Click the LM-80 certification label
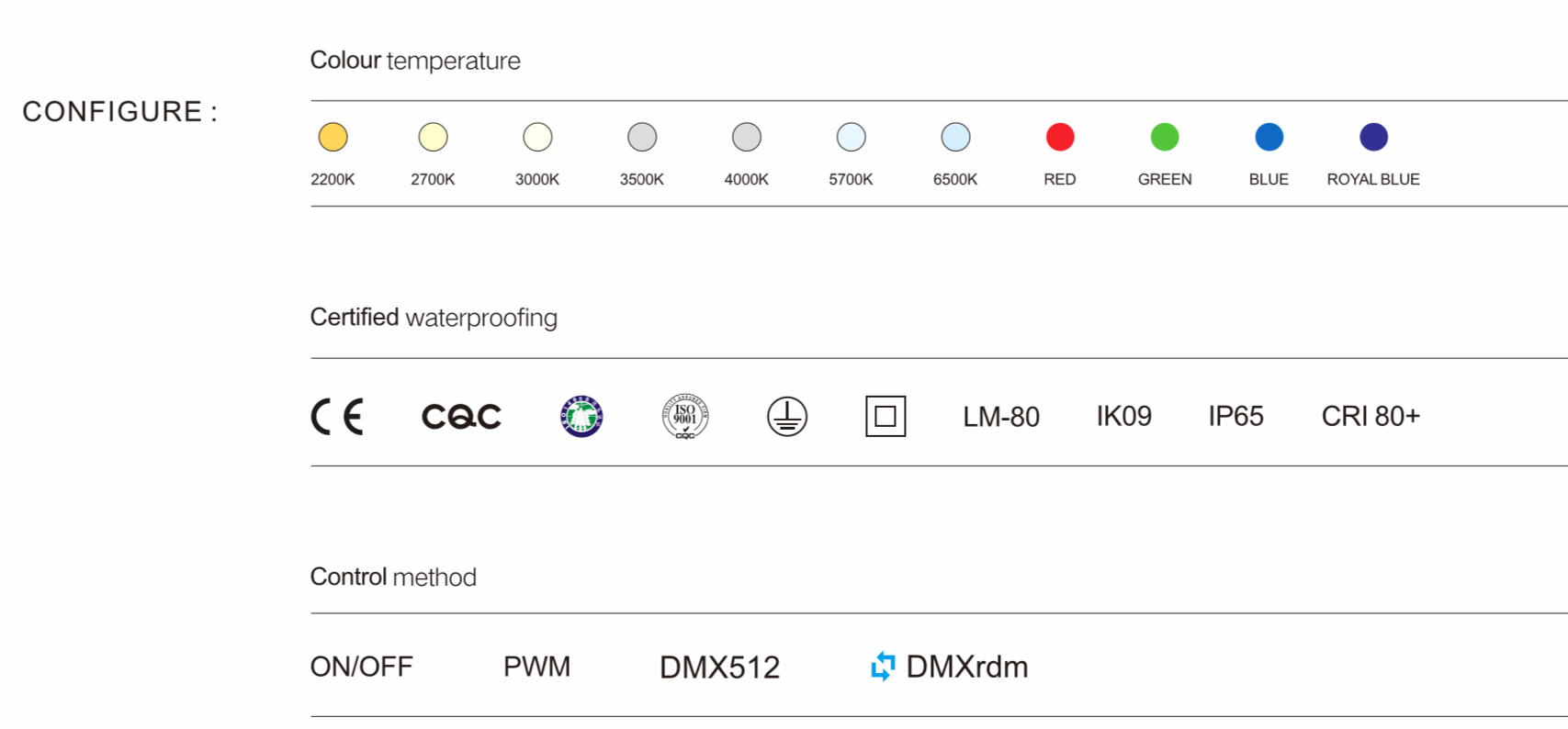Viewport: 1568px width, 729px height. [1001, 418]
